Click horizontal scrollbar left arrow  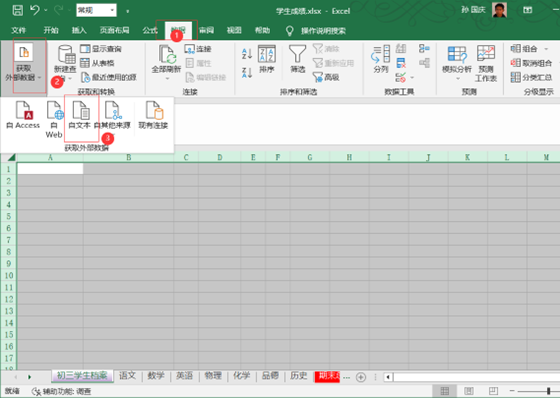click(388, 377)
